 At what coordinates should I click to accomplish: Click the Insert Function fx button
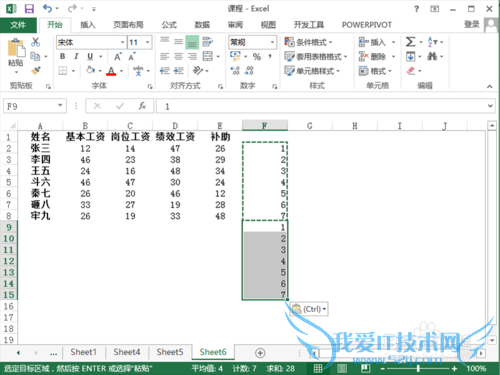coord(142,106)
